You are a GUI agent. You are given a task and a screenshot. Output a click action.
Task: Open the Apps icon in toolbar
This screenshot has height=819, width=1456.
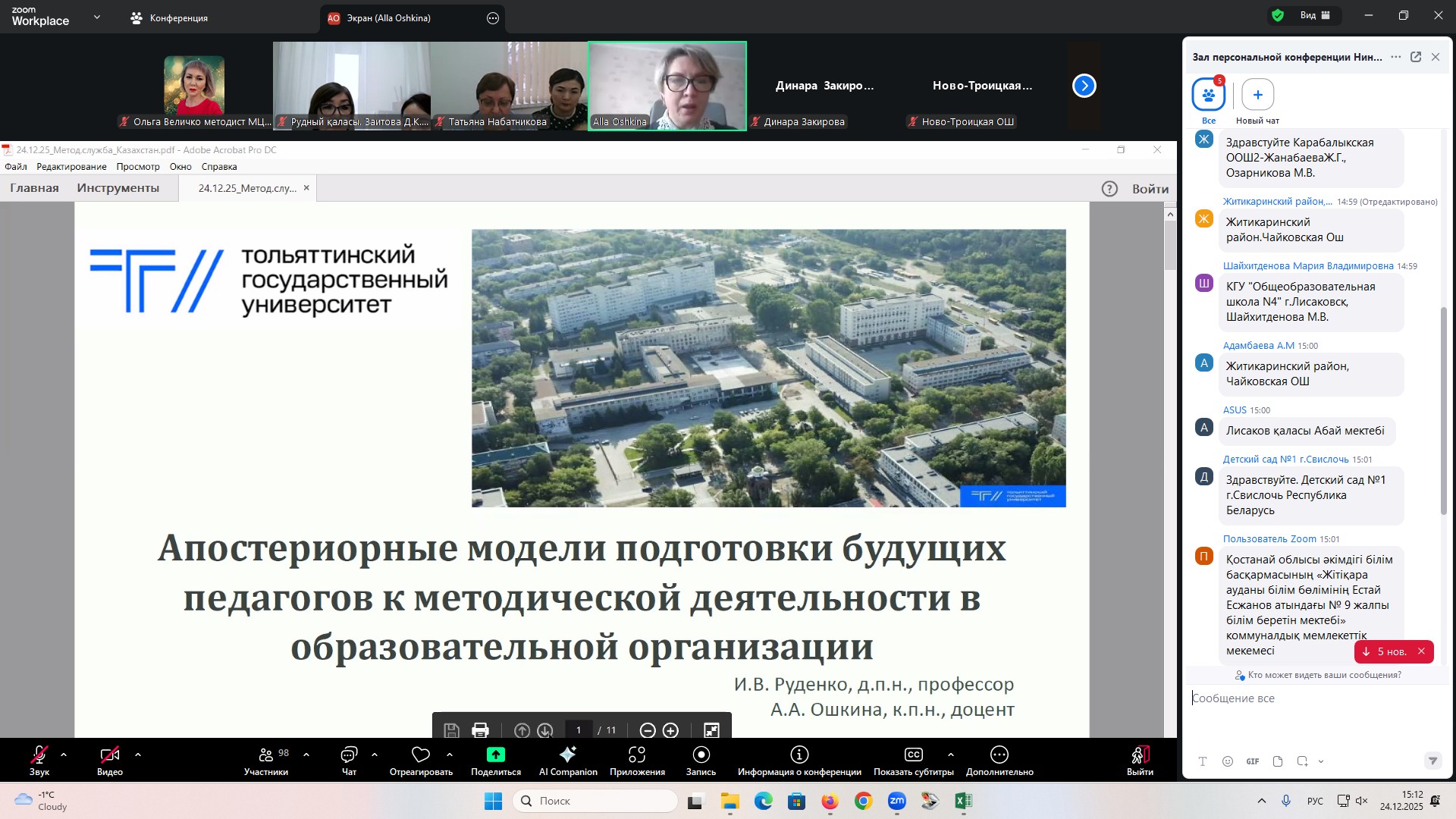point(637,755)
